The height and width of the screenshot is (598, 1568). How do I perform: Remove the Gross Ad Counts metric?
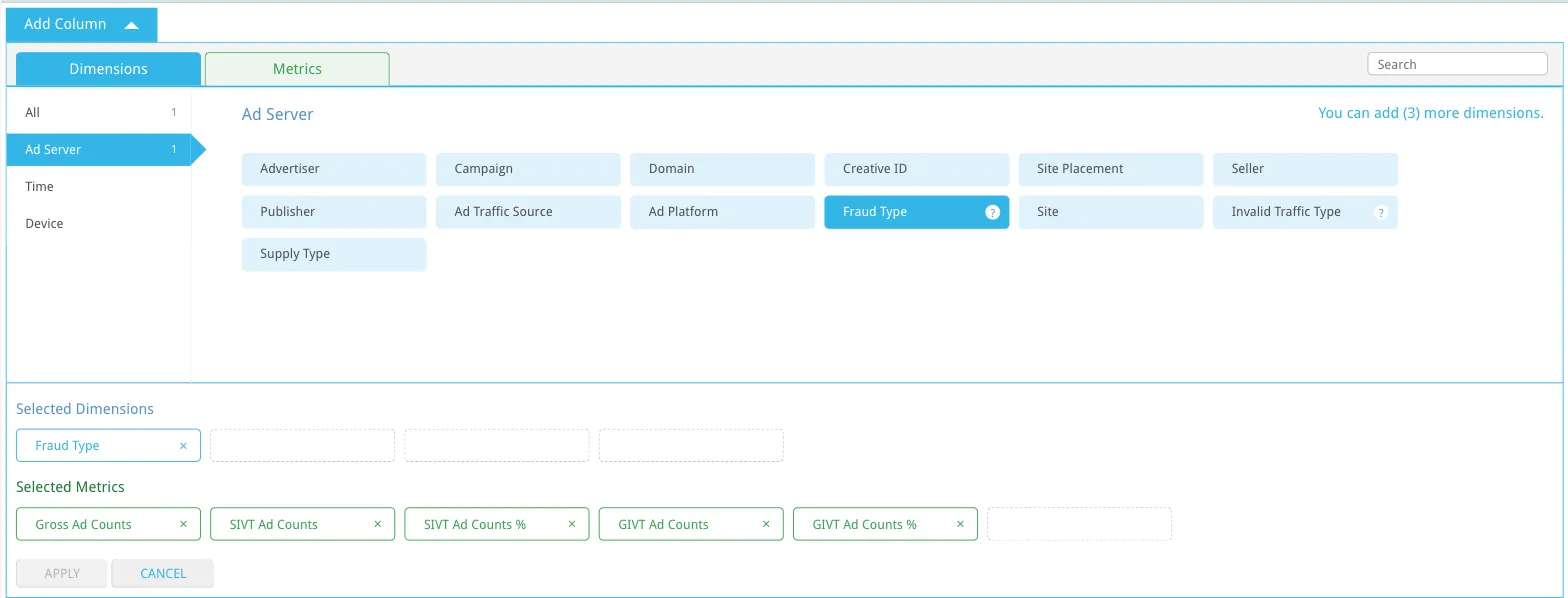[183, 524]
